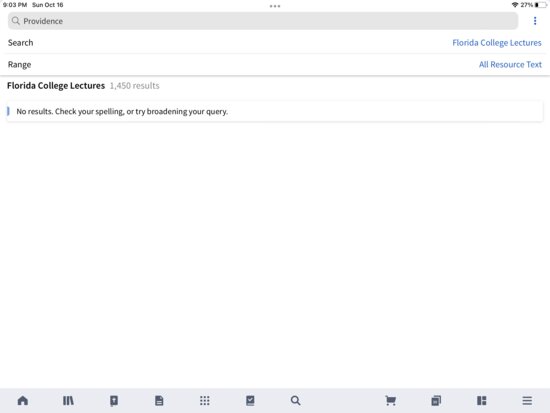The image size is (550, 413).
Task: Select the Range row label
Action: [19, 65]
